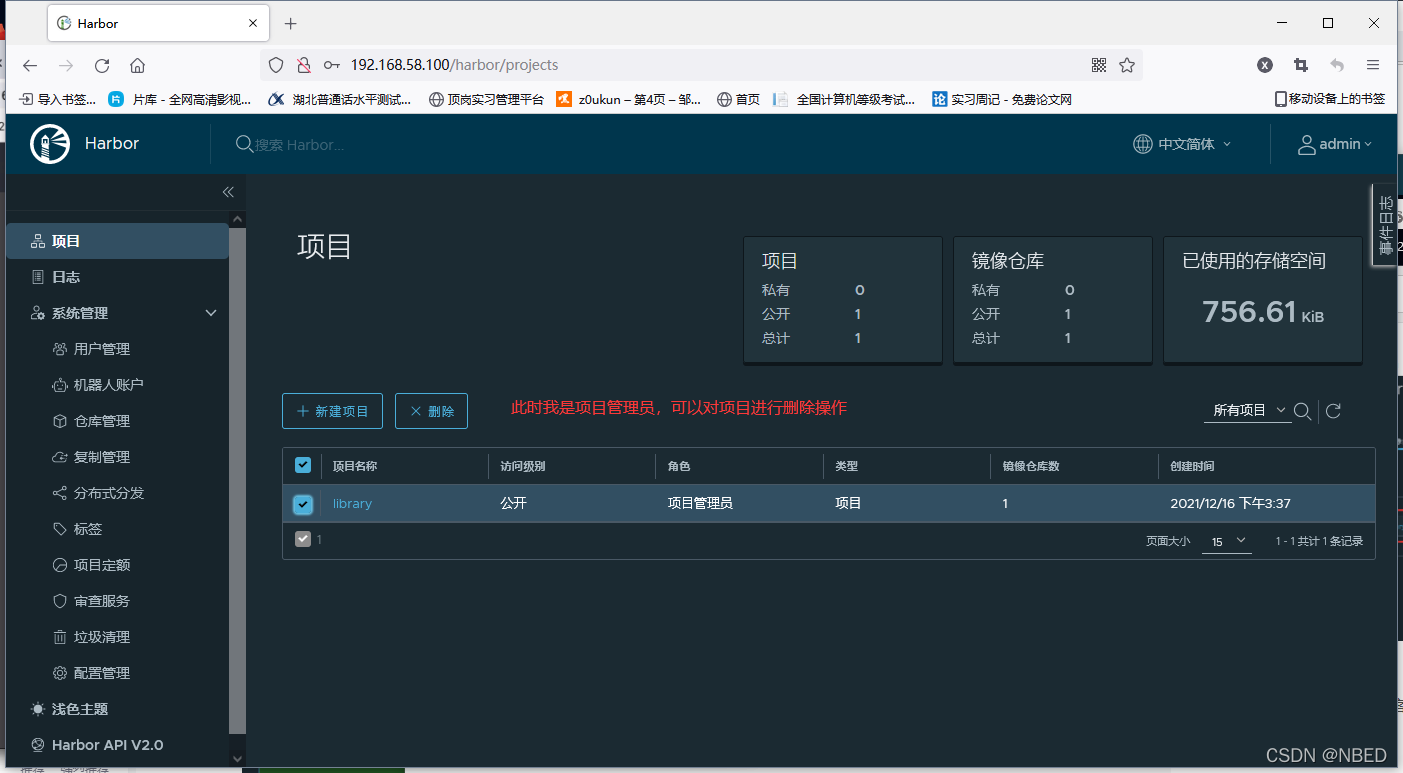The height and width of the screenshot is (773, 1403).
Task: Click the refresh icon above the project list
Action: (x=1333, y=410)
